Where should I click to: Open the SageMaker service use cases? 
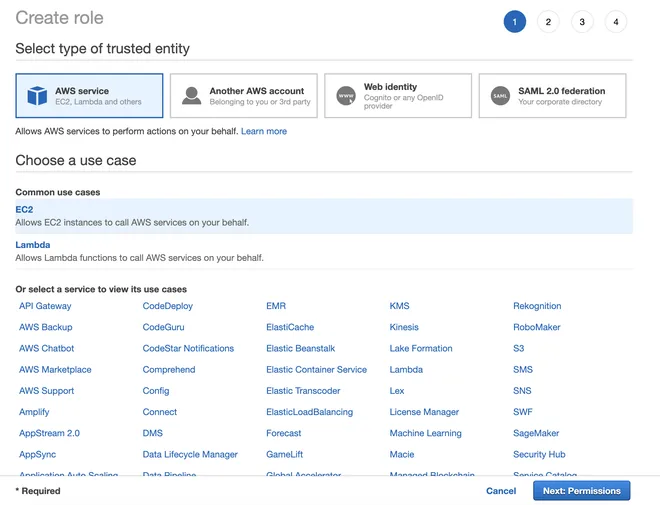coord(536,433)
